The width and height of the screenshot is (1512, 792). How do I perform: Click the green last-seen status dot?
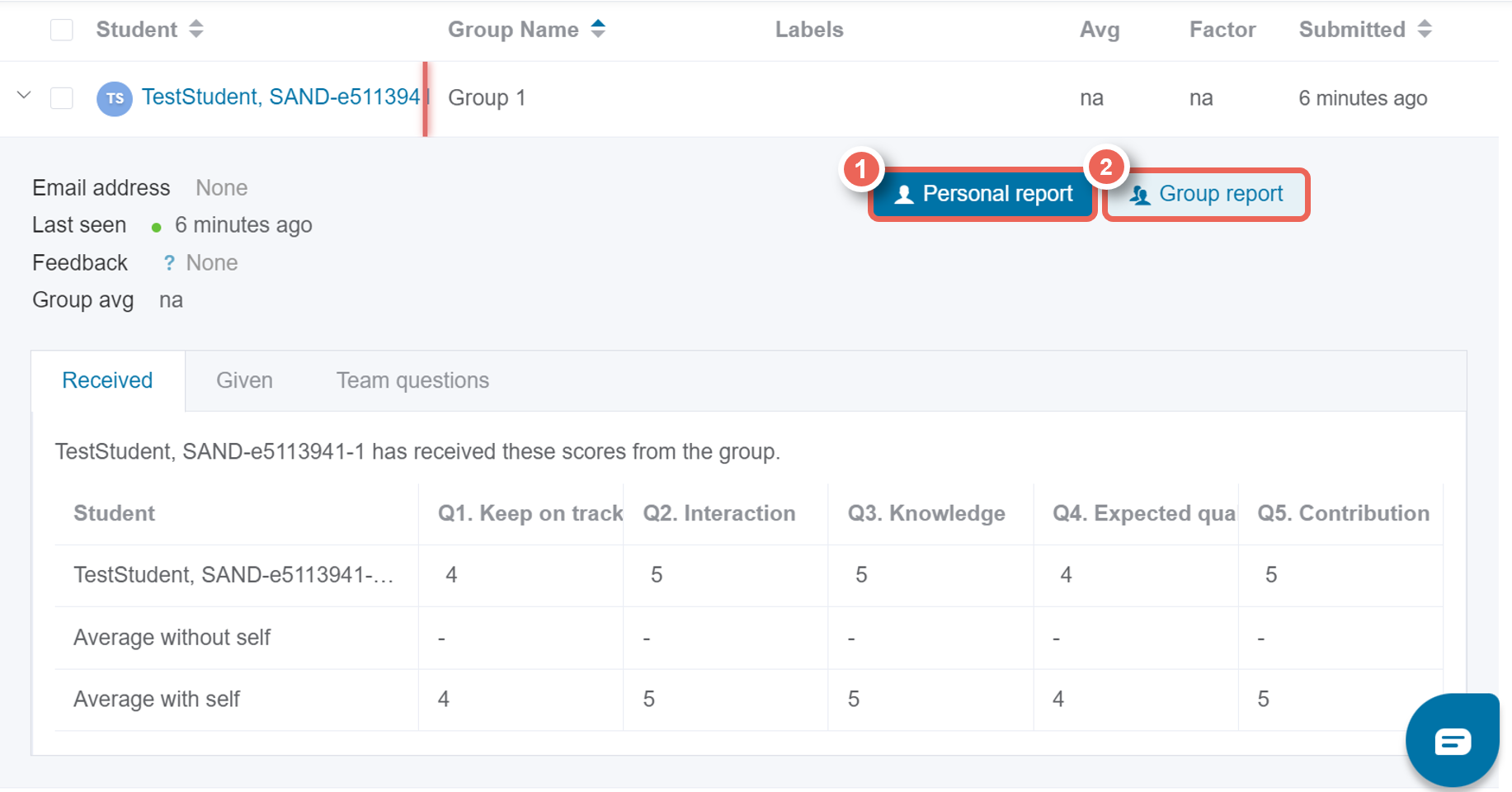(x=156, y=227)
